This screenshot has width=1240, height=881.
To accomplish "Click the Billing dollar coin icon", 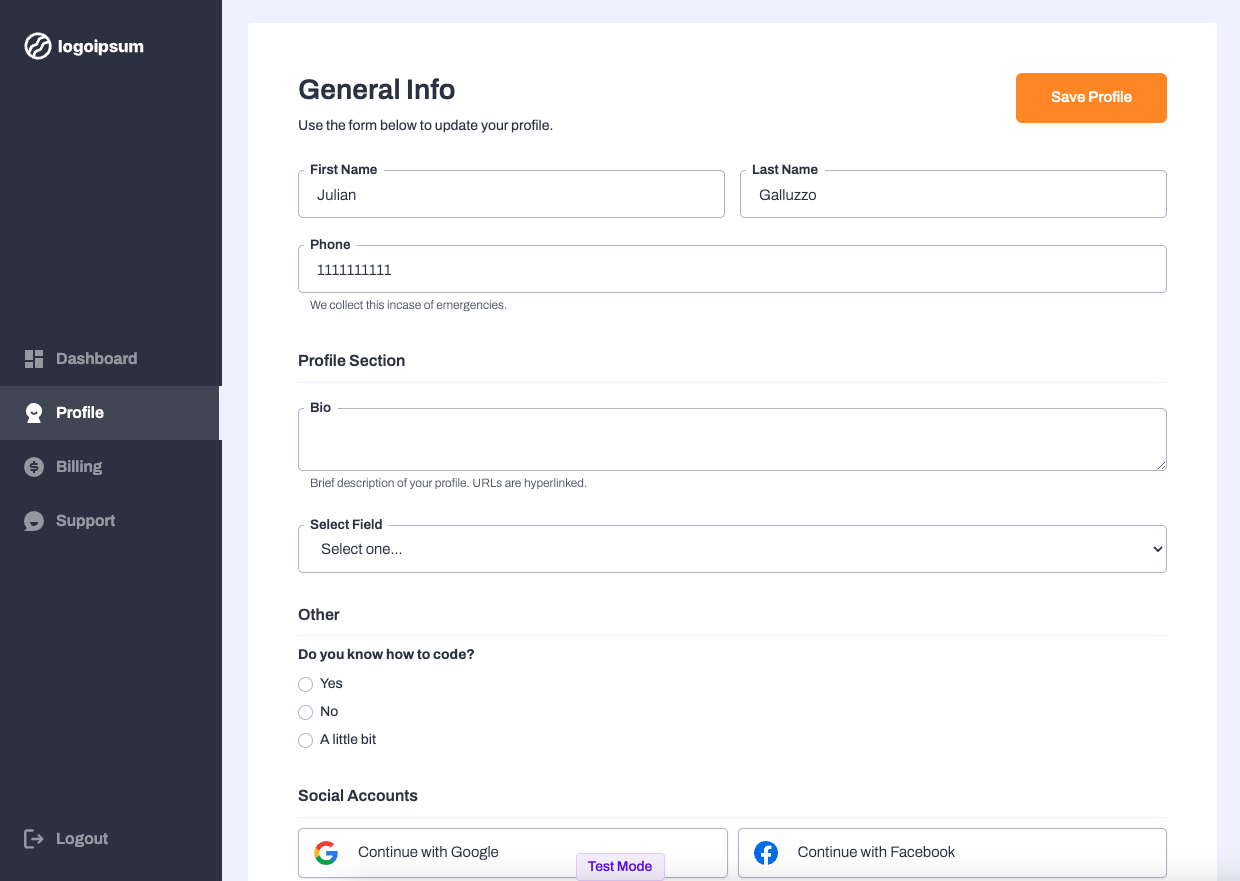I will 34,467.
